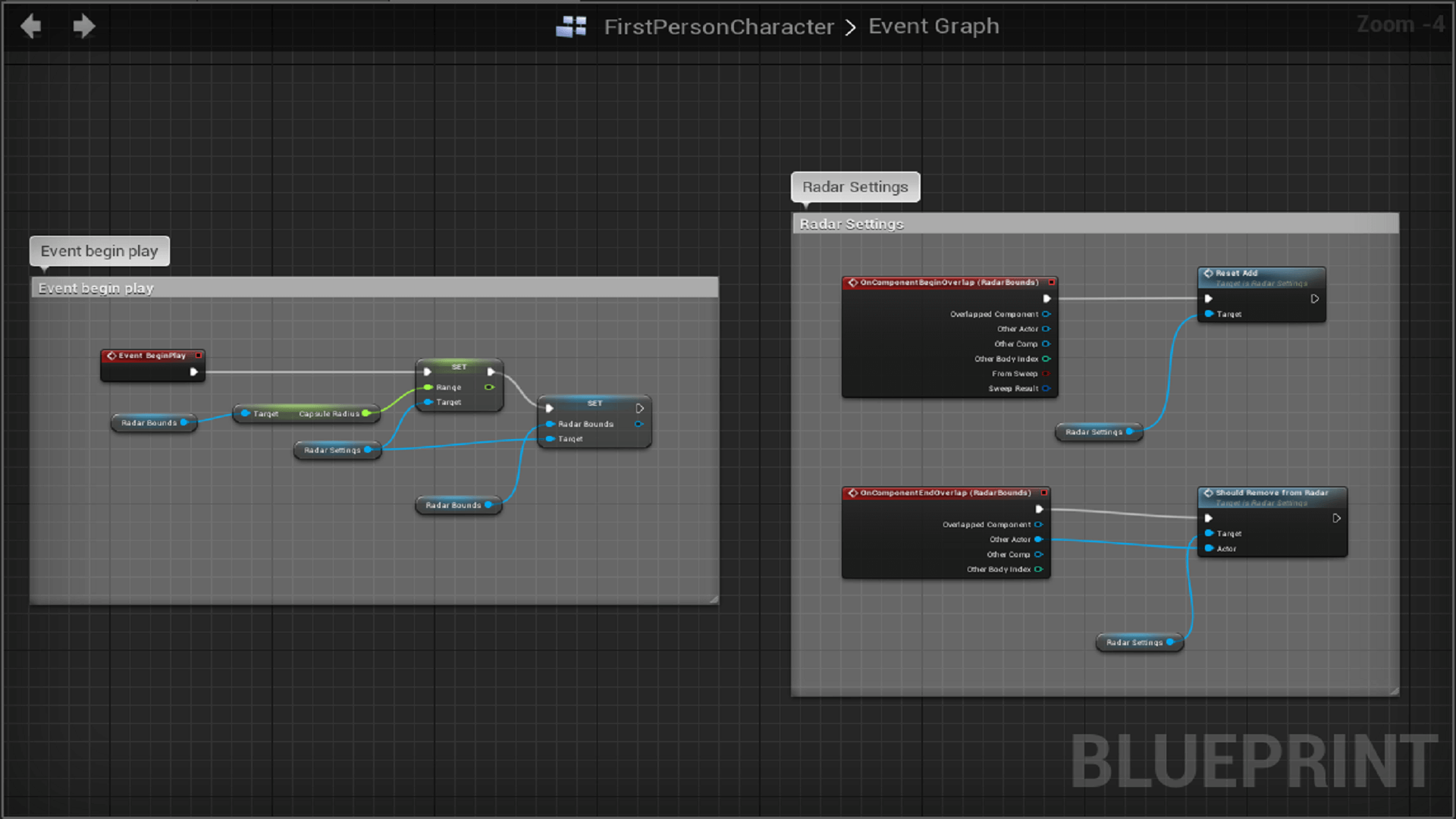Select Radar Settings variable node in Event begin play
The image size is (1456, 819).
(x=337, y=450)
